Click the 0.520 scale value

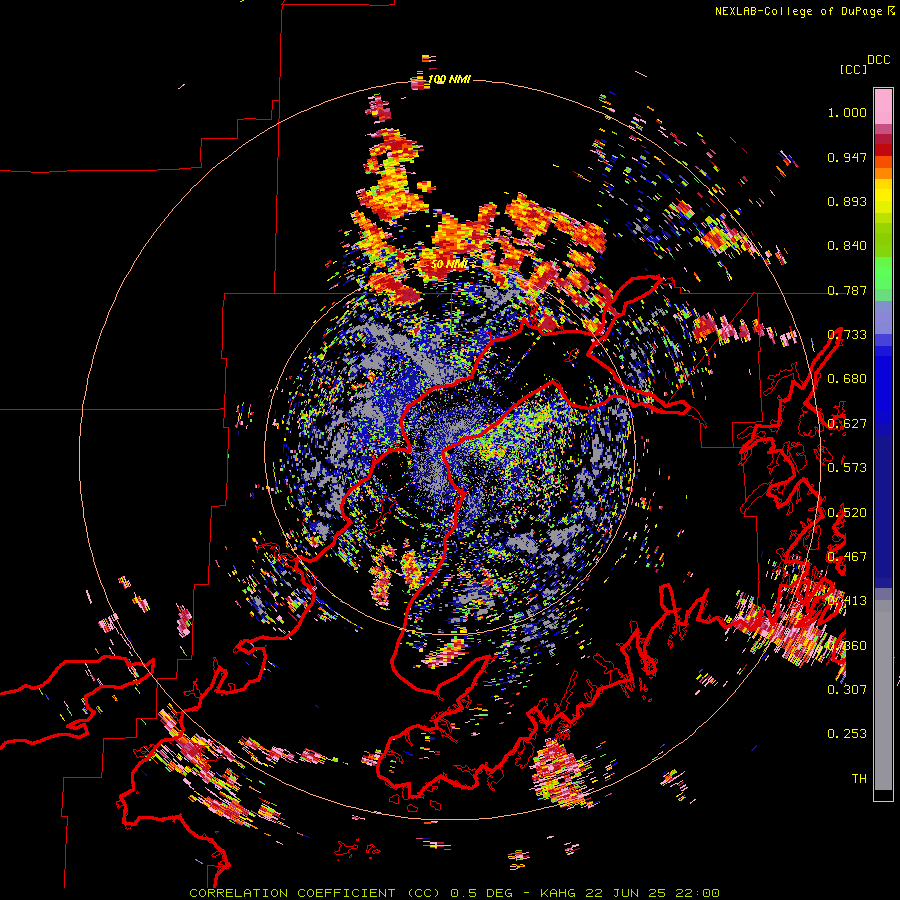[847, 513]
